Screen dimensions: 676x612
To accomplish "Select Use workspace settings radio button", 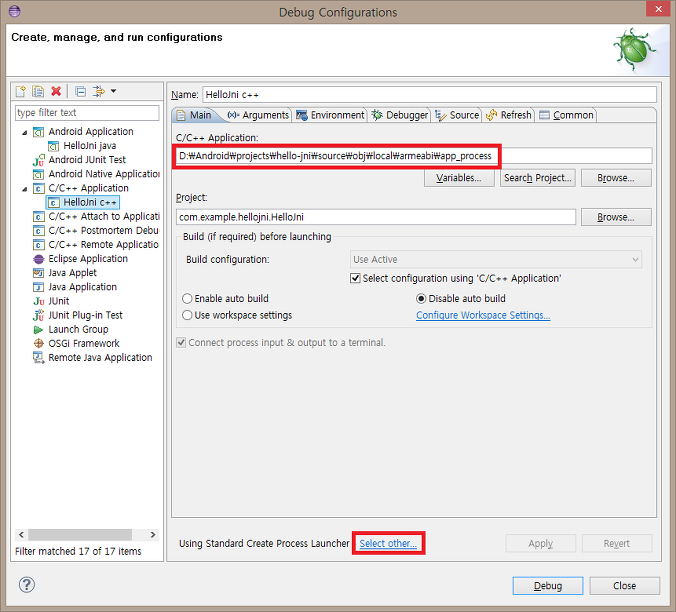I will tap(187, 315).
